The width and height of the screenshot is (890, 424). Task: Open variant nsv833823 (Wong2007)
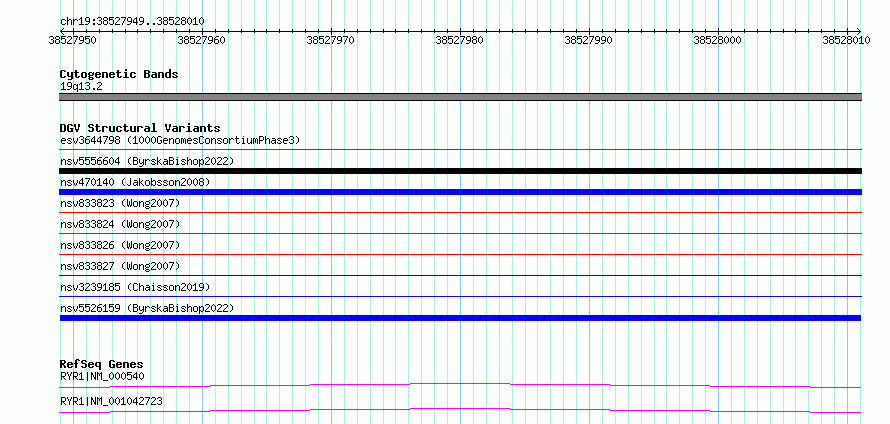pos(120,203)
